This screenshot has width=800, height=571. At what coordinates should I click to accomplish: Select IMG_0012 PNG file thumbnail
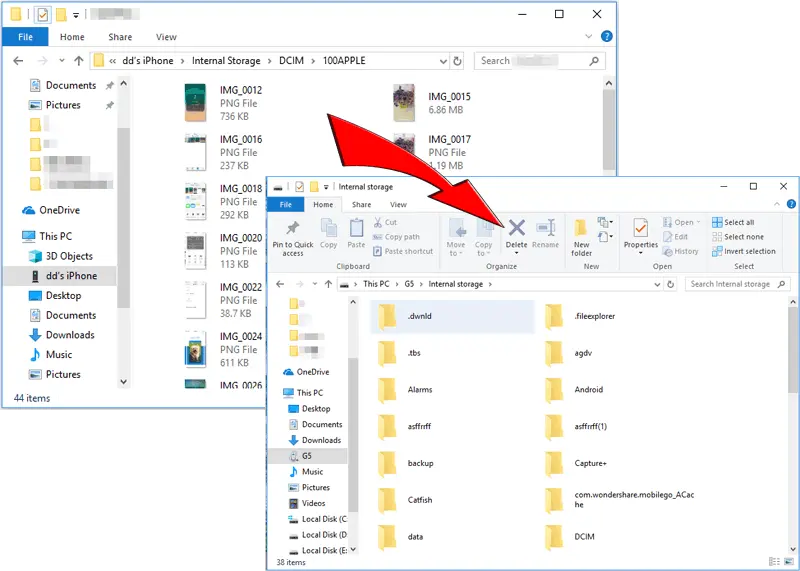click(x=195, y=103)
